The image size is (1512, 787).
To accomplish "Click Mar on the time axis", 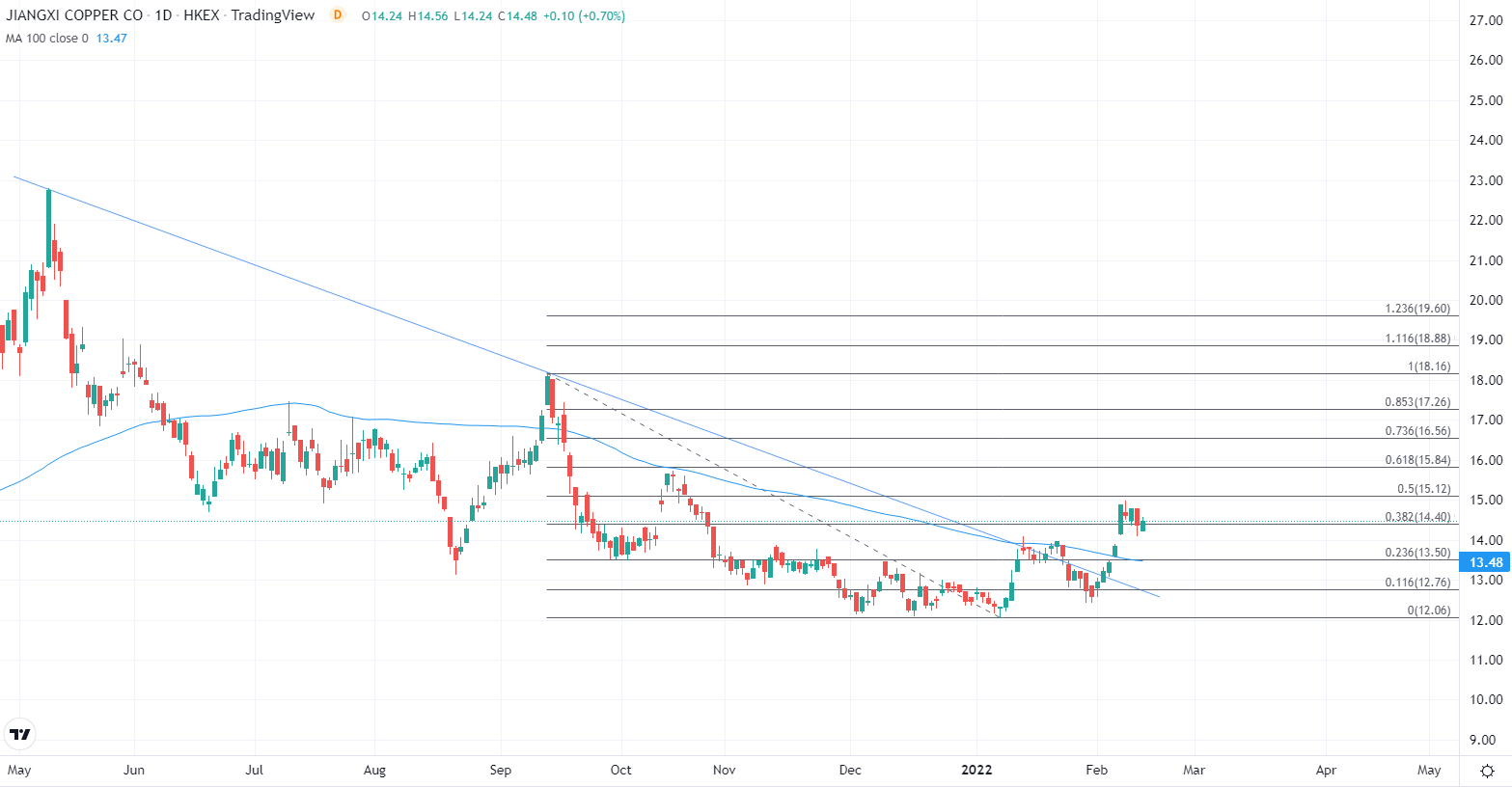I will 1194,770.
